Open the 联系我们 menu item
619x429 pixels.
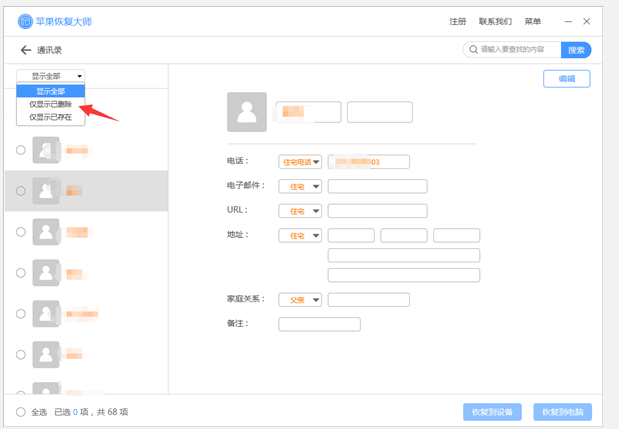pyautogui.click(x=495, y=21)
